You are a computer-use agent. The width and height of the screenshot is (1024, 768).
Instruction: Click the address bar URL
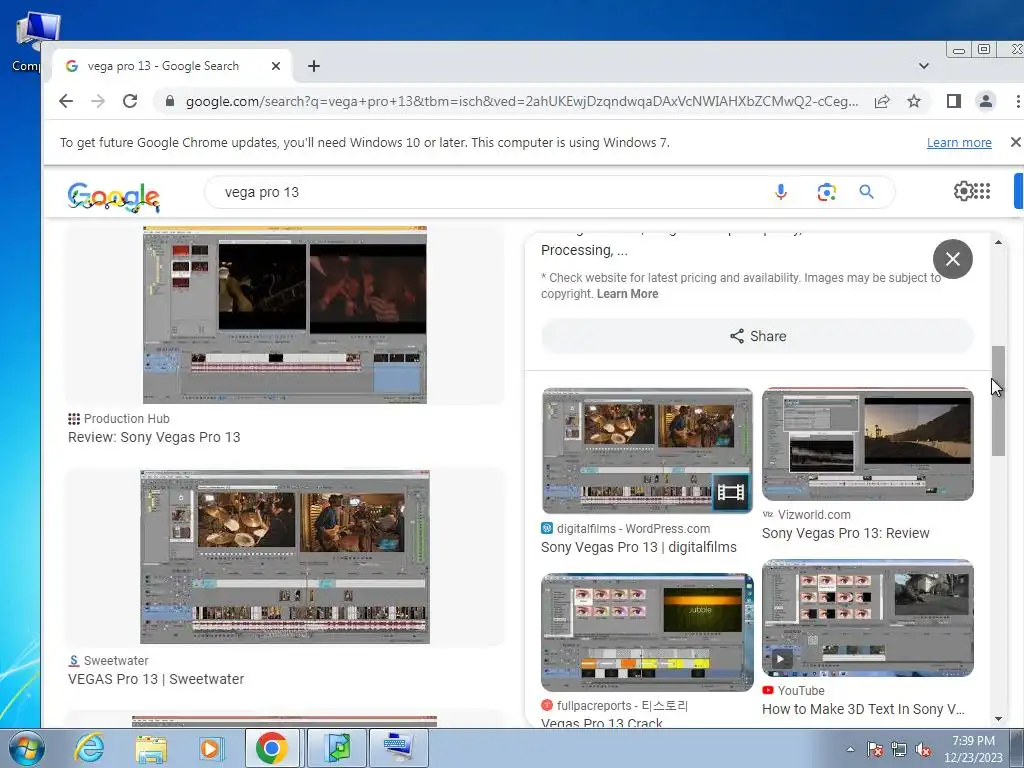pyautogui.click(x=522, y=101)
